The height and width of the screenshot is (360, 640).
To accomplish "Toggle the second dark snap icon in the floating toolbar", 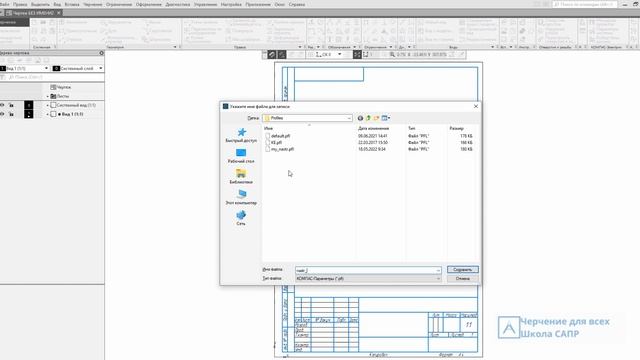I will (282, 54).
